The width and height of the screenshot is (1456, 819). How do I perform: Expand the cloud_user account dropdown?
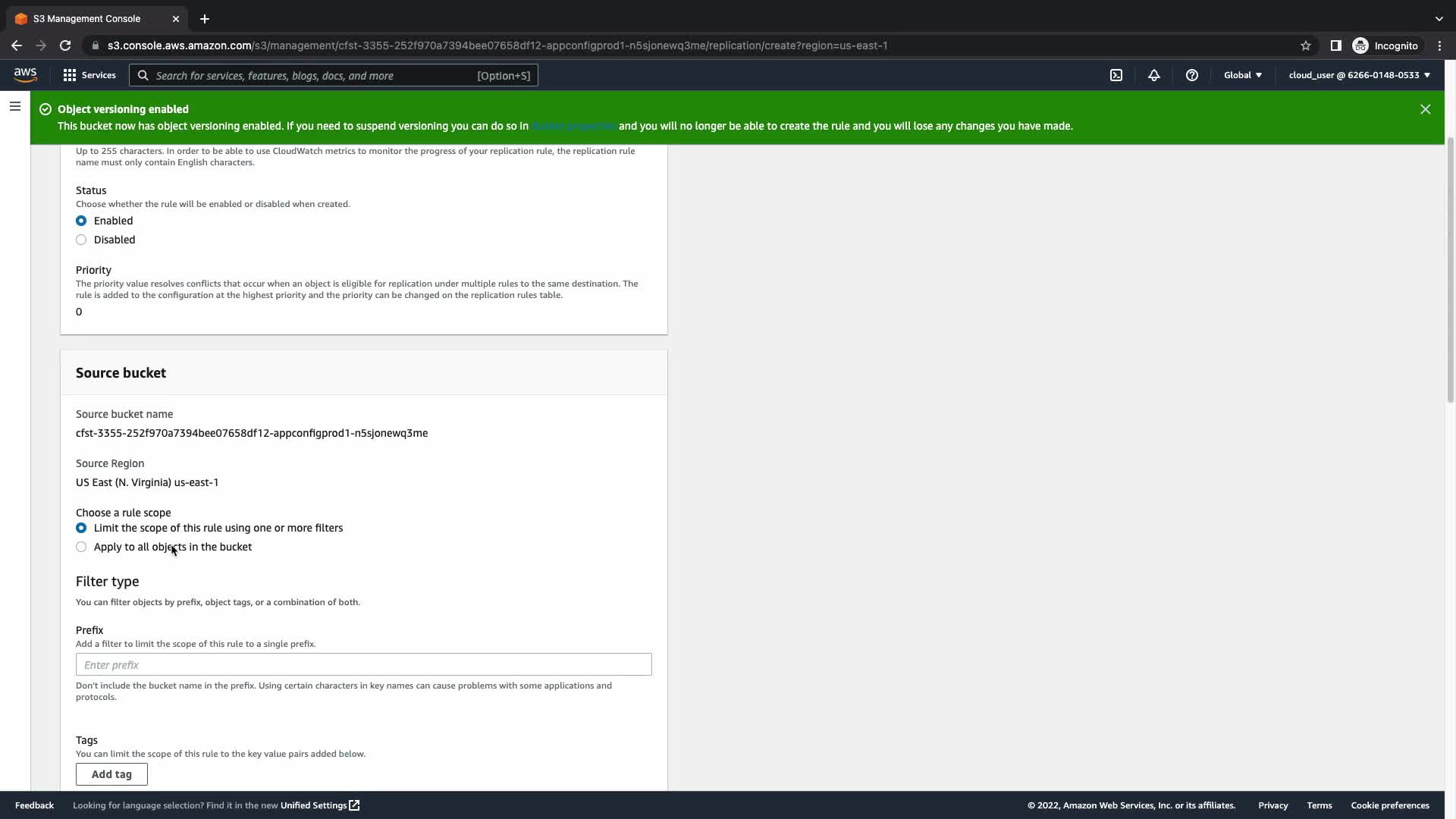pos(1359,75)
